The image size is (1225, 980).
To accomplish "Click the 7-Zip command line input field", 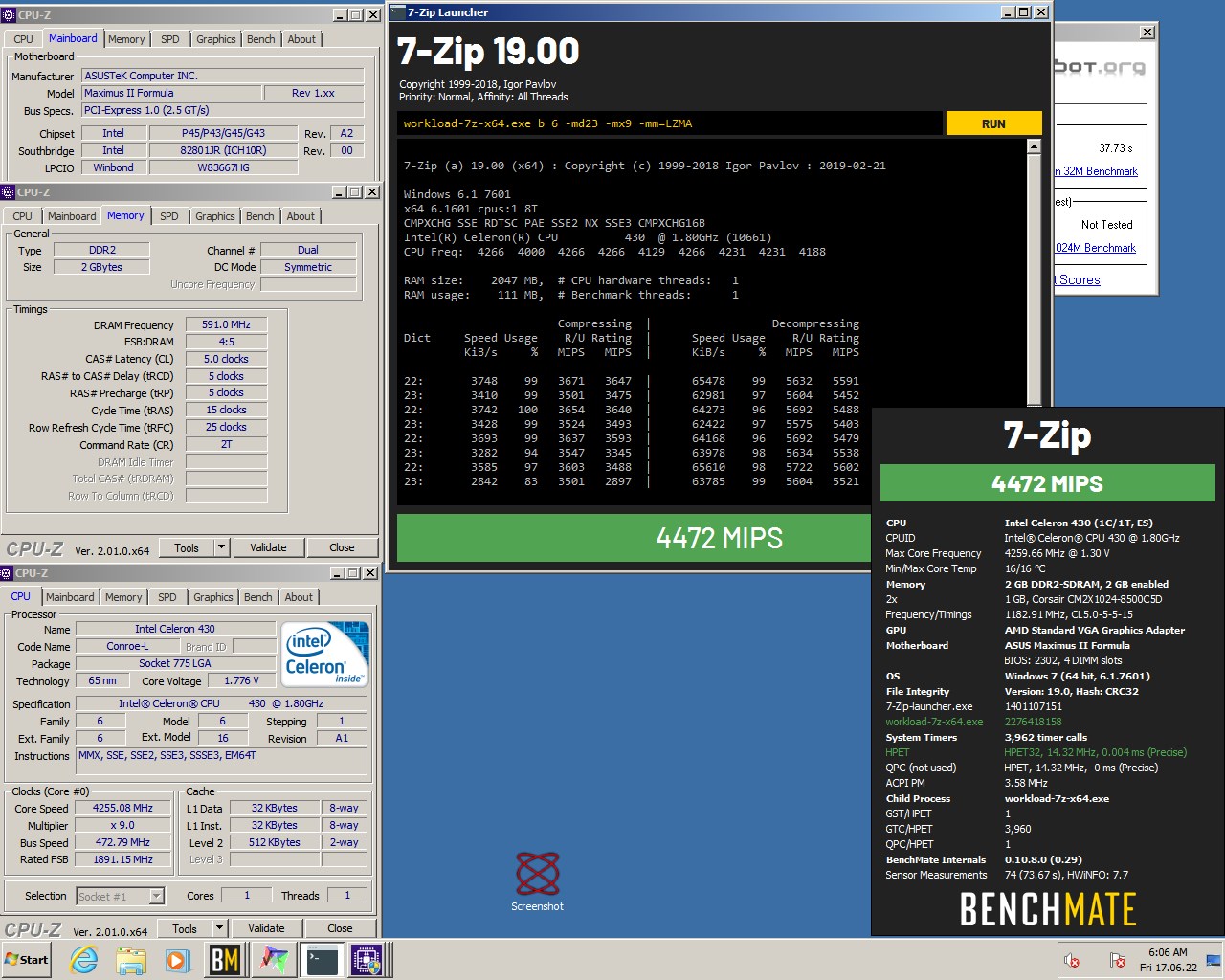I will tap(670, 123).
